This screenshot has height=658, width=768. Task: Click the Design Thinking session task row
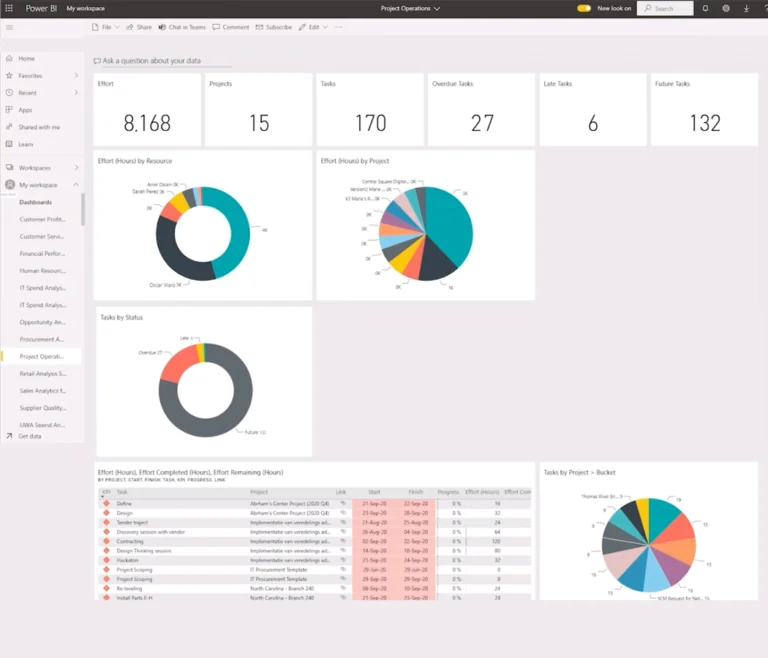click(313, 551)
